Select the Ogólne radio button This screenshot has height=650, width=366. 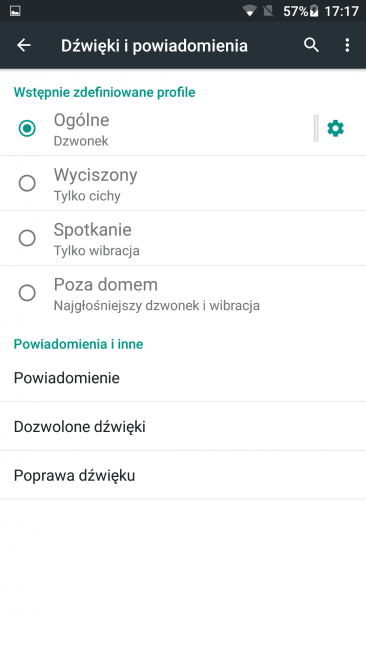pyautogui.click(x=27, y=128)
